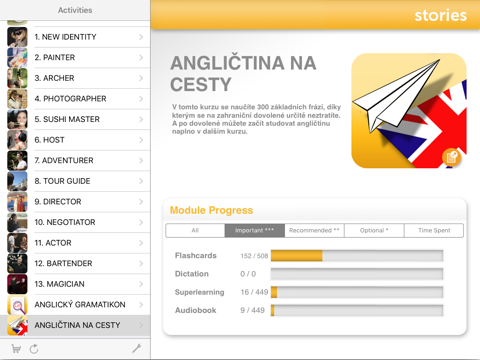Tap the large course cover image
Image resolution: width=480 pixels, height=360 pixels.
tap(409, 111)
